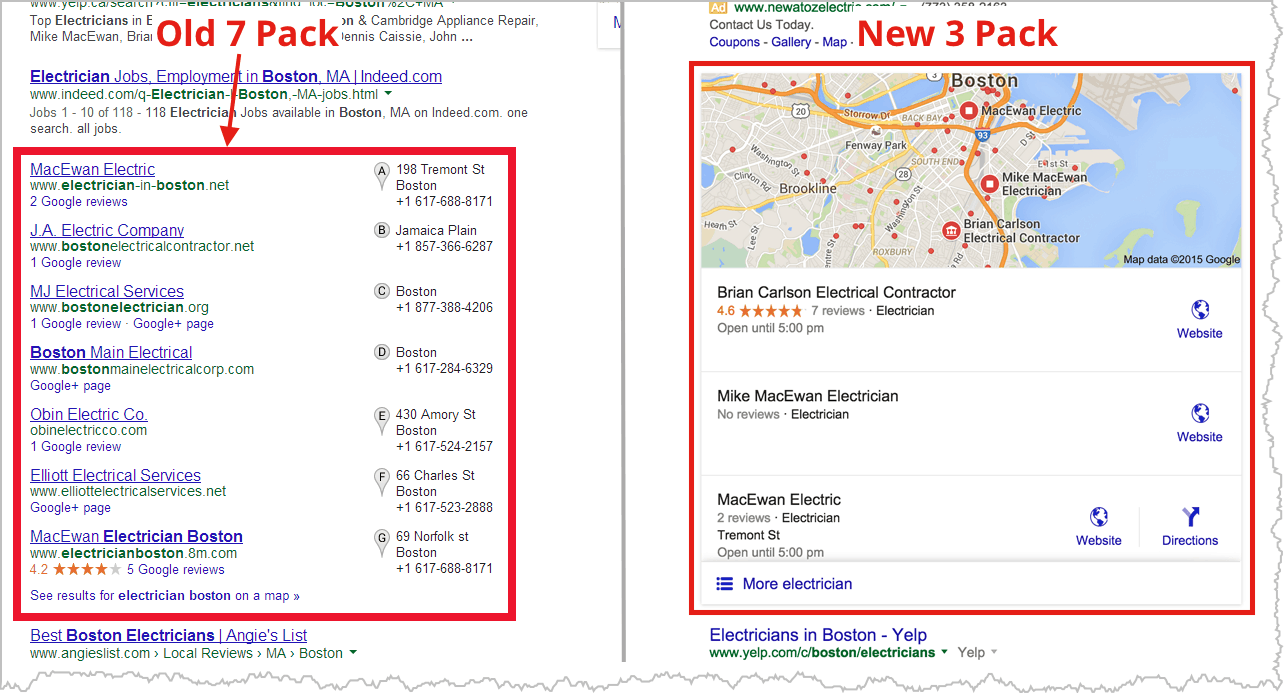Click the Website globe icon for Mike MacEwan Electrician
Viewport: 1284px width, 693px height.
tap(1200, 413)
